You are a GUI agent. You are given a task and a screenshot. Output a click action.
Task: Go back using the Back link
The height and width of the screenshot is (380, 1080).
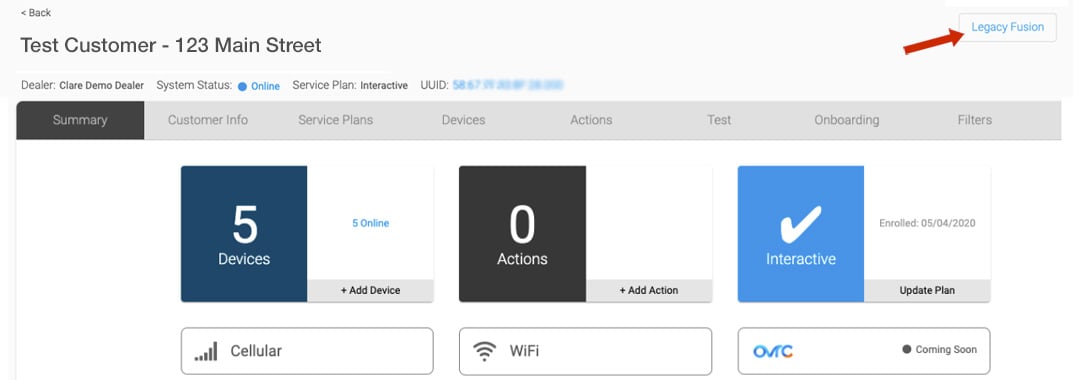pos(36,13)
